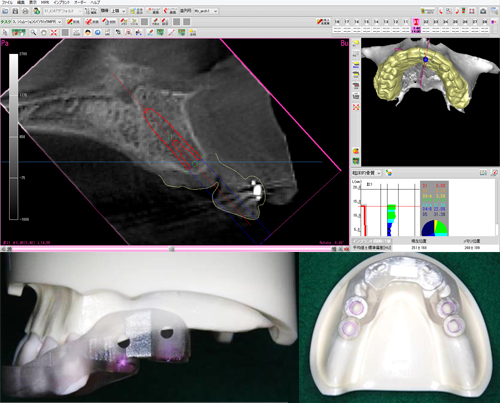500x403 pixels.
Task: Click the red X icon in the third toolbar row
Action: (54, 32)
